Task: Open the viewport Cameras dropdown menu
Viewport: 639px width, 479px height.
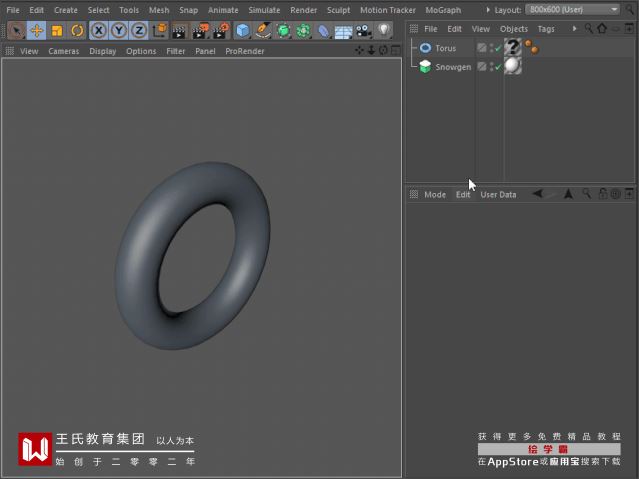Action: click(63, 50)
